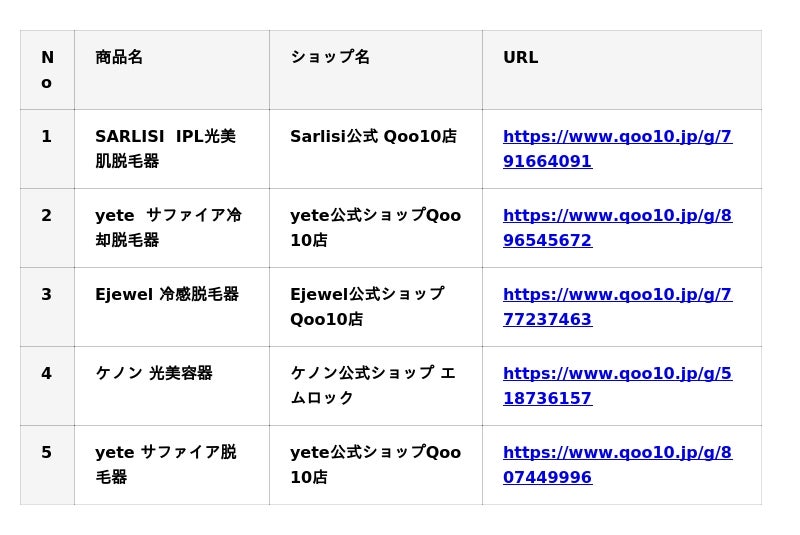Select the Ejewel 冷感脱毛器 product cell
Screen dimensions: 800x535
pos(167,295)
